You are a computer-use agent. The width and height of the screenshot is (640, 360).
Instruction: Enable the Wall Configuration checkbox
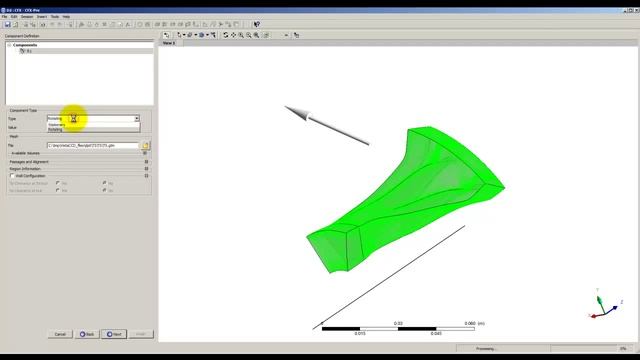[12, 176]
